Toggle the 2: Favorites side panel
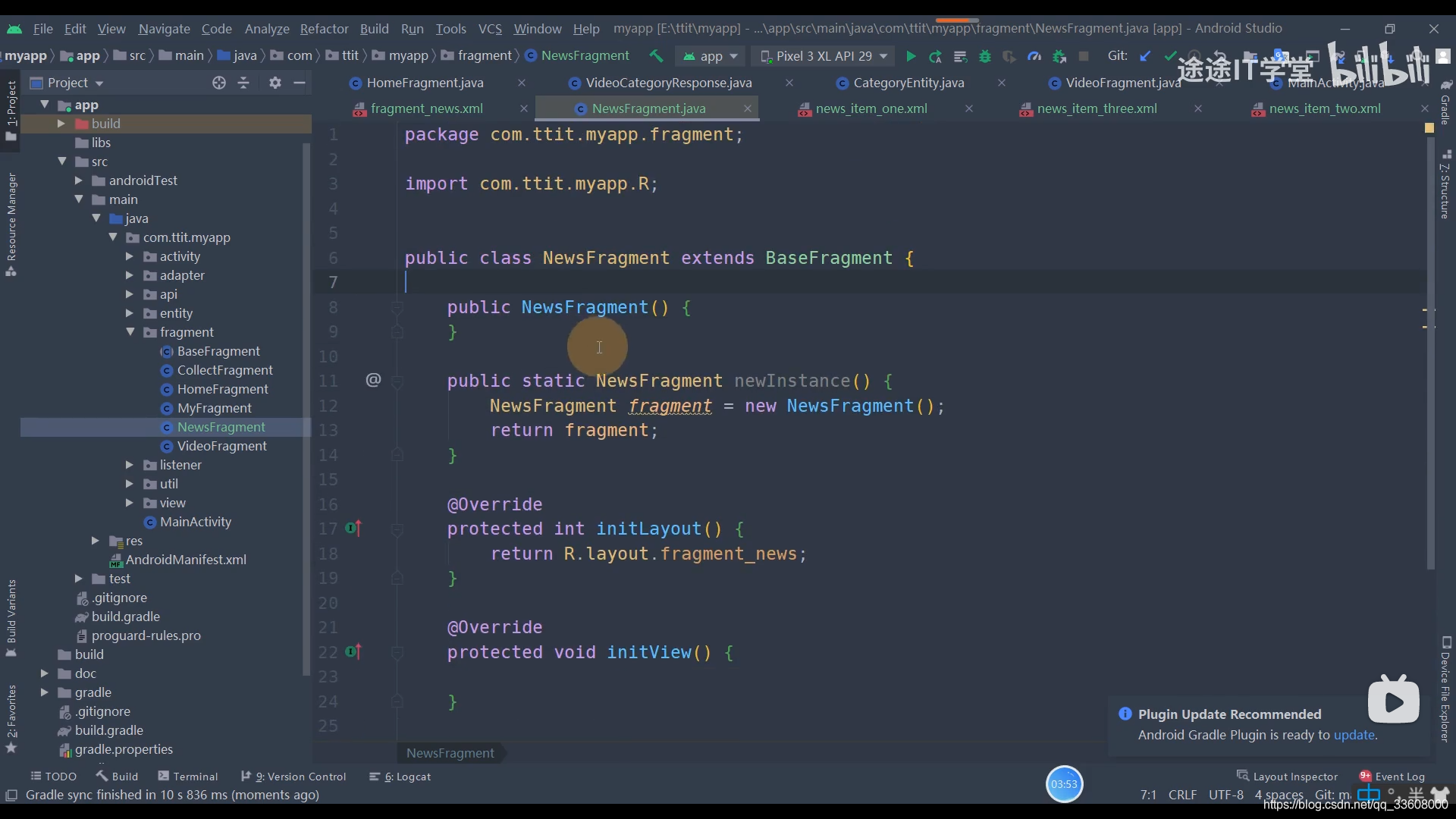This screenshot has width=1456, height=819. click(11, 719)
